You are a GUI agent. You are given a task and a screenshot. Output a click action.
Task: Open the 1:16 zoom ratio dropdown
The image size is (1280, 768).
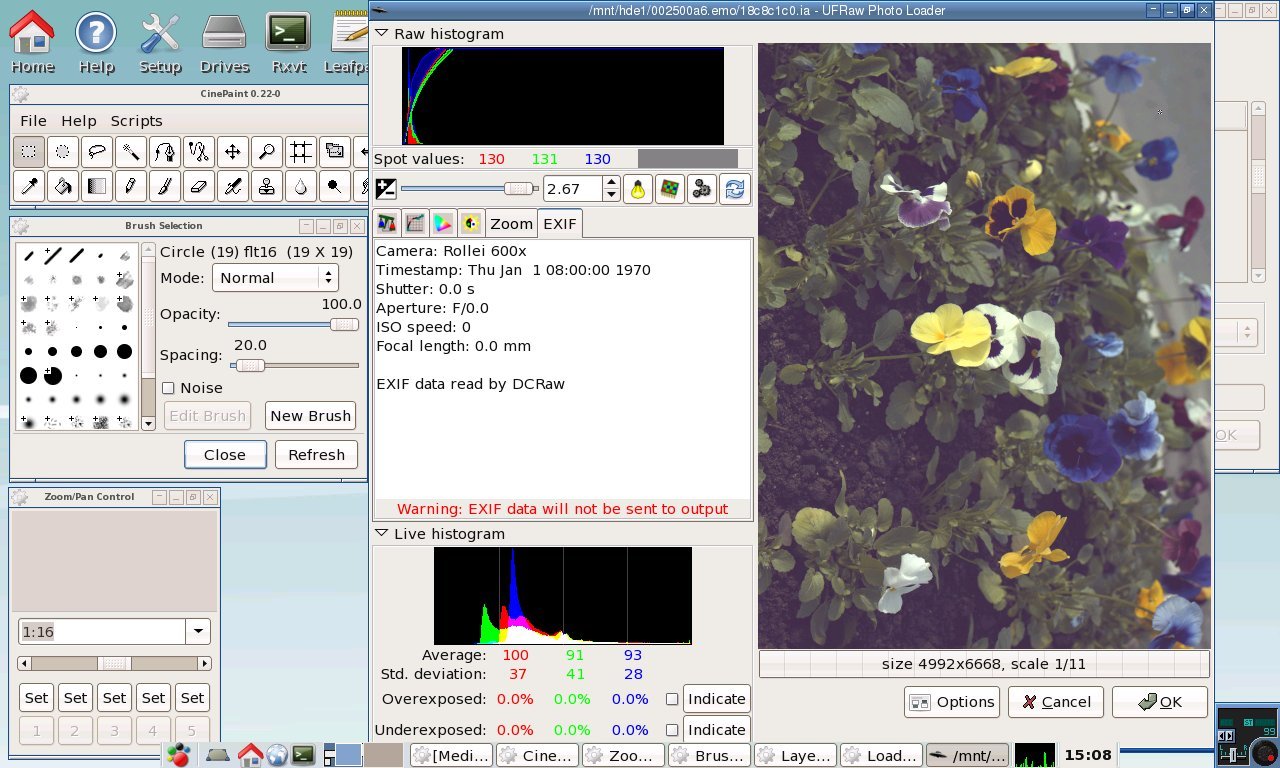pyautogui.click(x=198, y=632)
